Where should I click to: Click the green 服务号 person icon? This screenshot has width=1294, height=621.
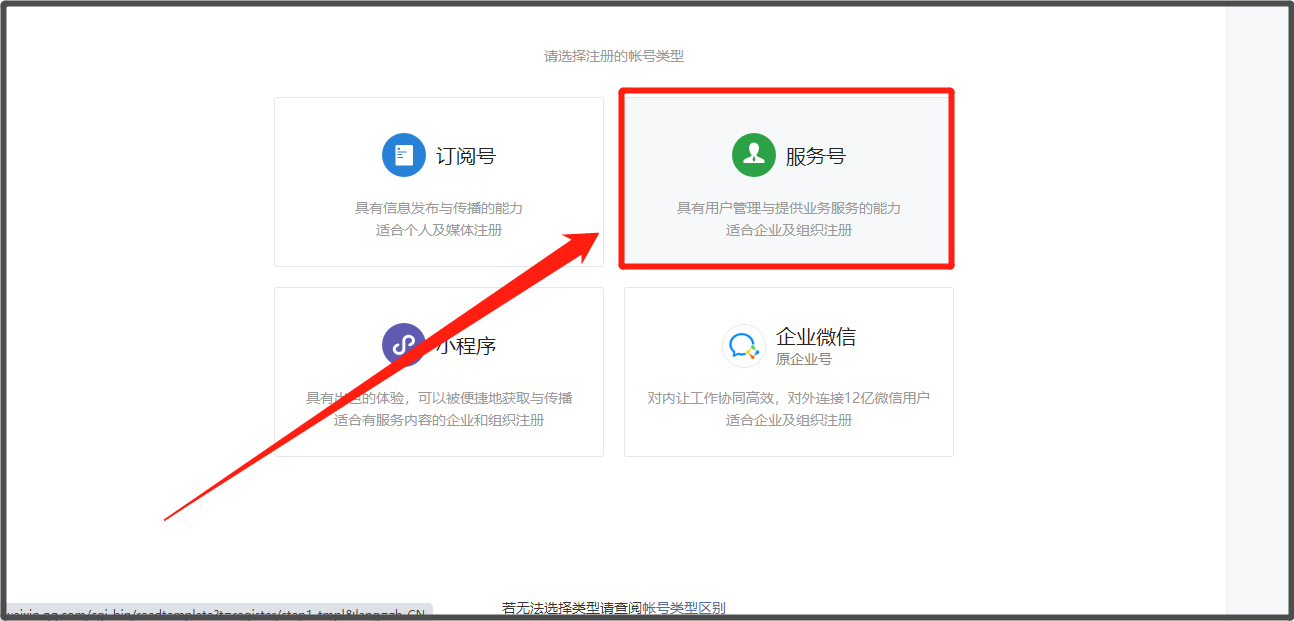click(x=754, y=155)
